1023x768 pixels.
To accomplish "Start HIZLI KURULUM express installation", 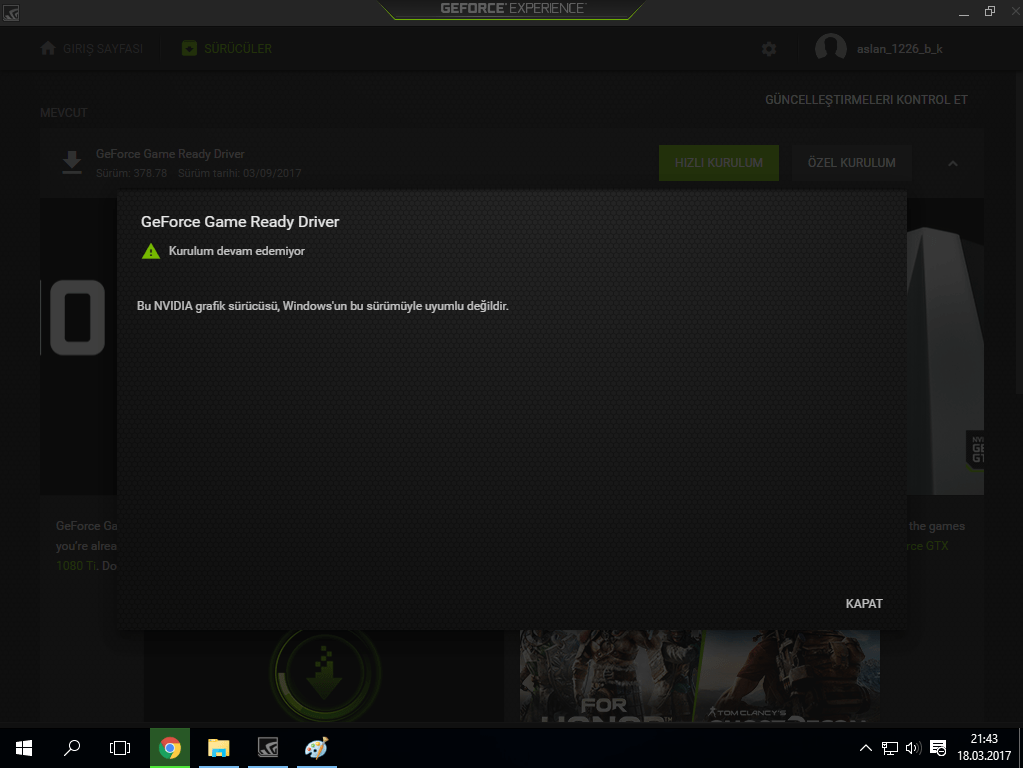I will [718, 162].
